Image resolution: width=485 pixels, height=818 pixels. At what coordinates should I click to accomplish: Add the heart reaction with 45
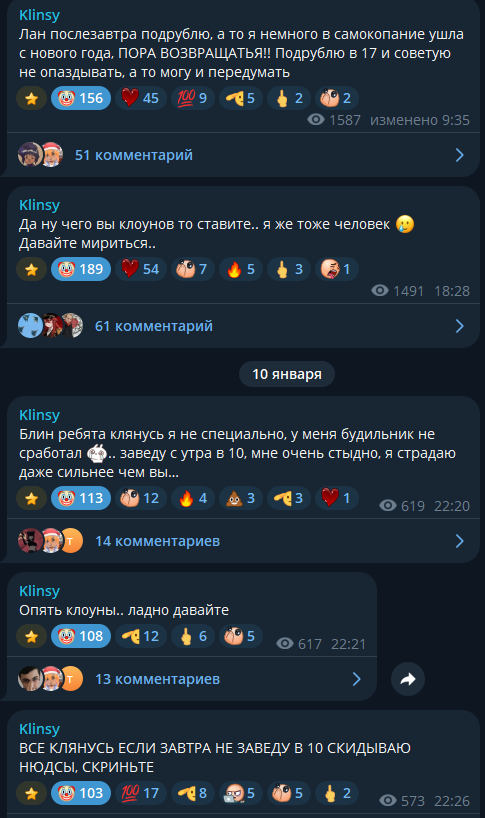140,98
